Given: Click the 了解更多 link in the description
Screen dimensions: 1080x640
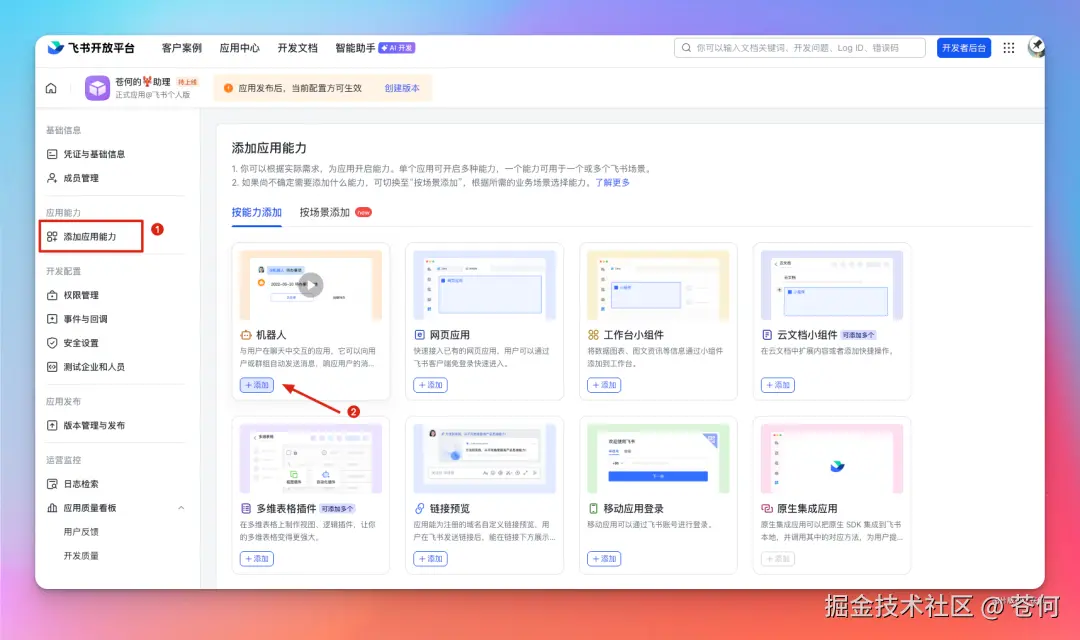Looking at the screenshot, I should (611, 183).
